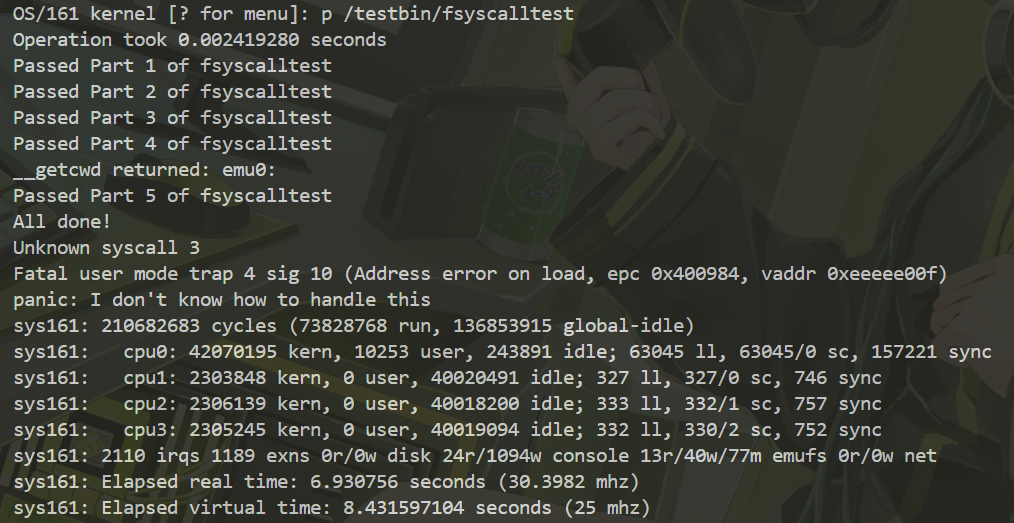Click the "__getcwd returned: emu0:" line
Image resolution: width=1014 pixels, height=523 pixels.
click(144, 169)
